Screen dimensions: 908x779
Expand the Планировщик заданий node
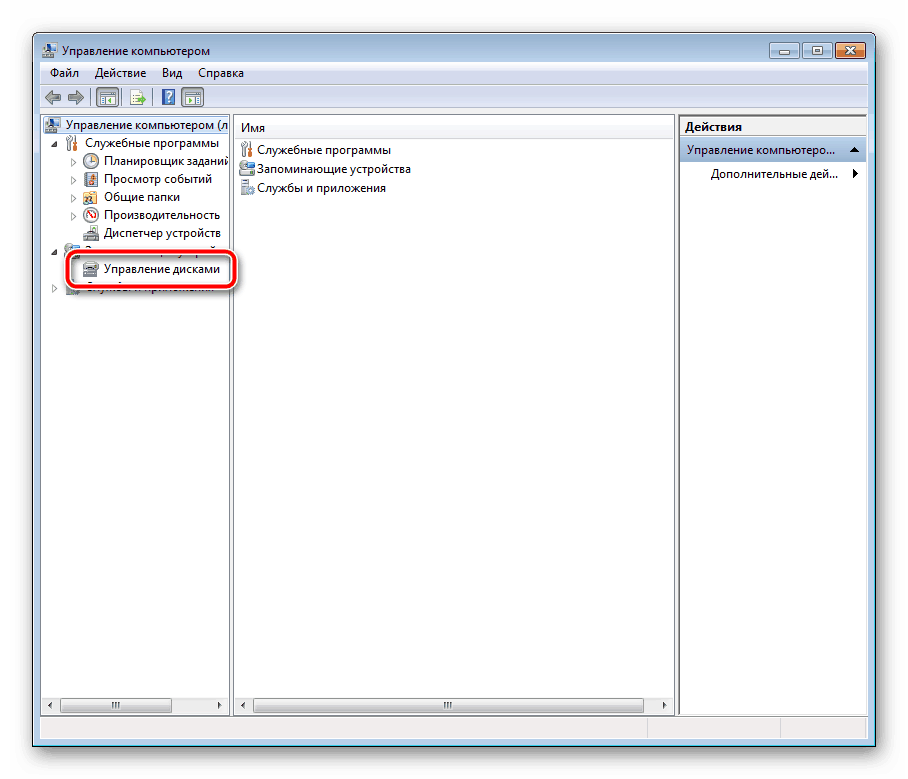click(x=73, y=162)
